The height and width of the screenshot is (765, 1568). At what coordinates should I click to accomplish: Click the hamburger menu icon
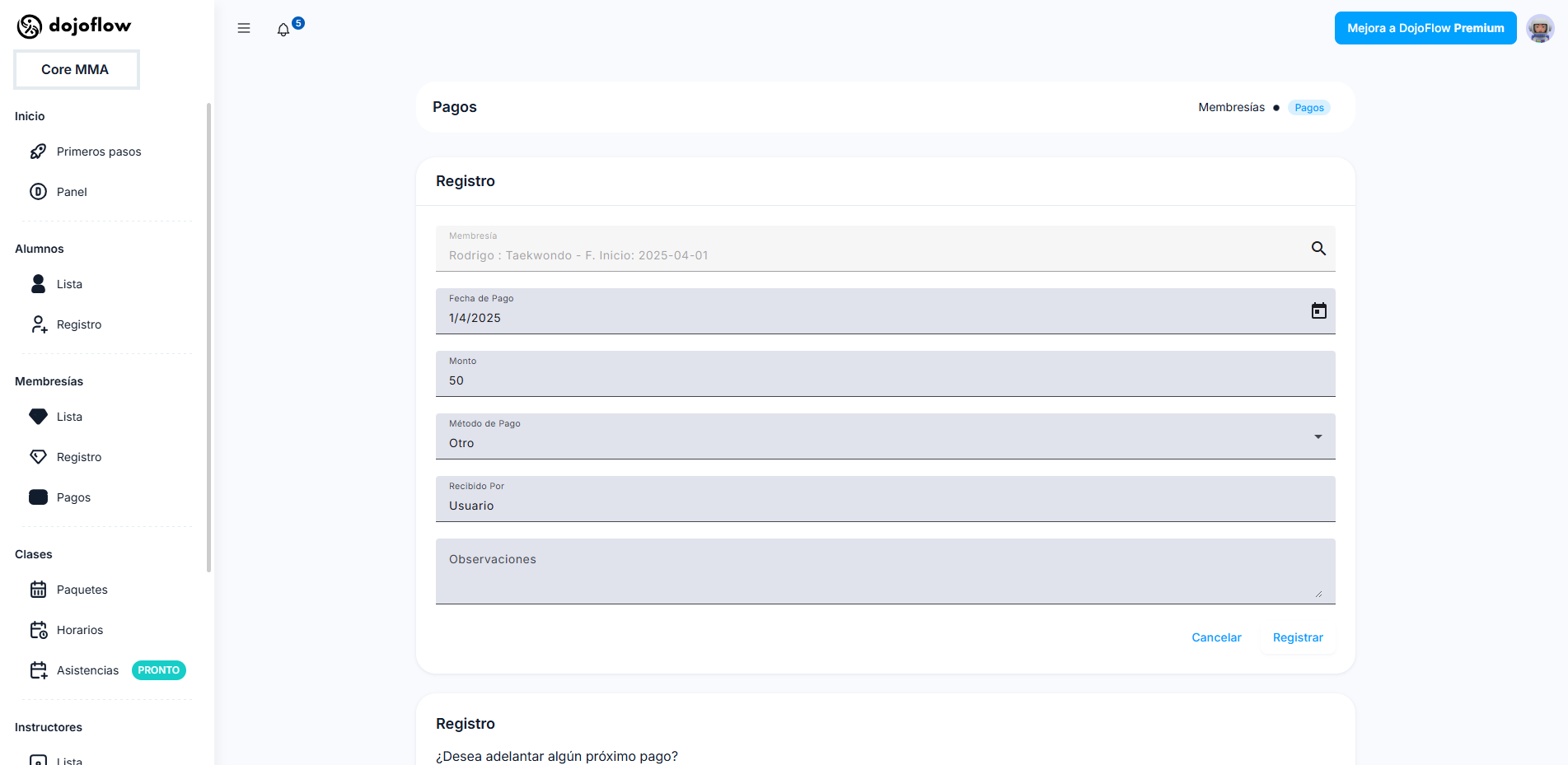click(244, 28)
